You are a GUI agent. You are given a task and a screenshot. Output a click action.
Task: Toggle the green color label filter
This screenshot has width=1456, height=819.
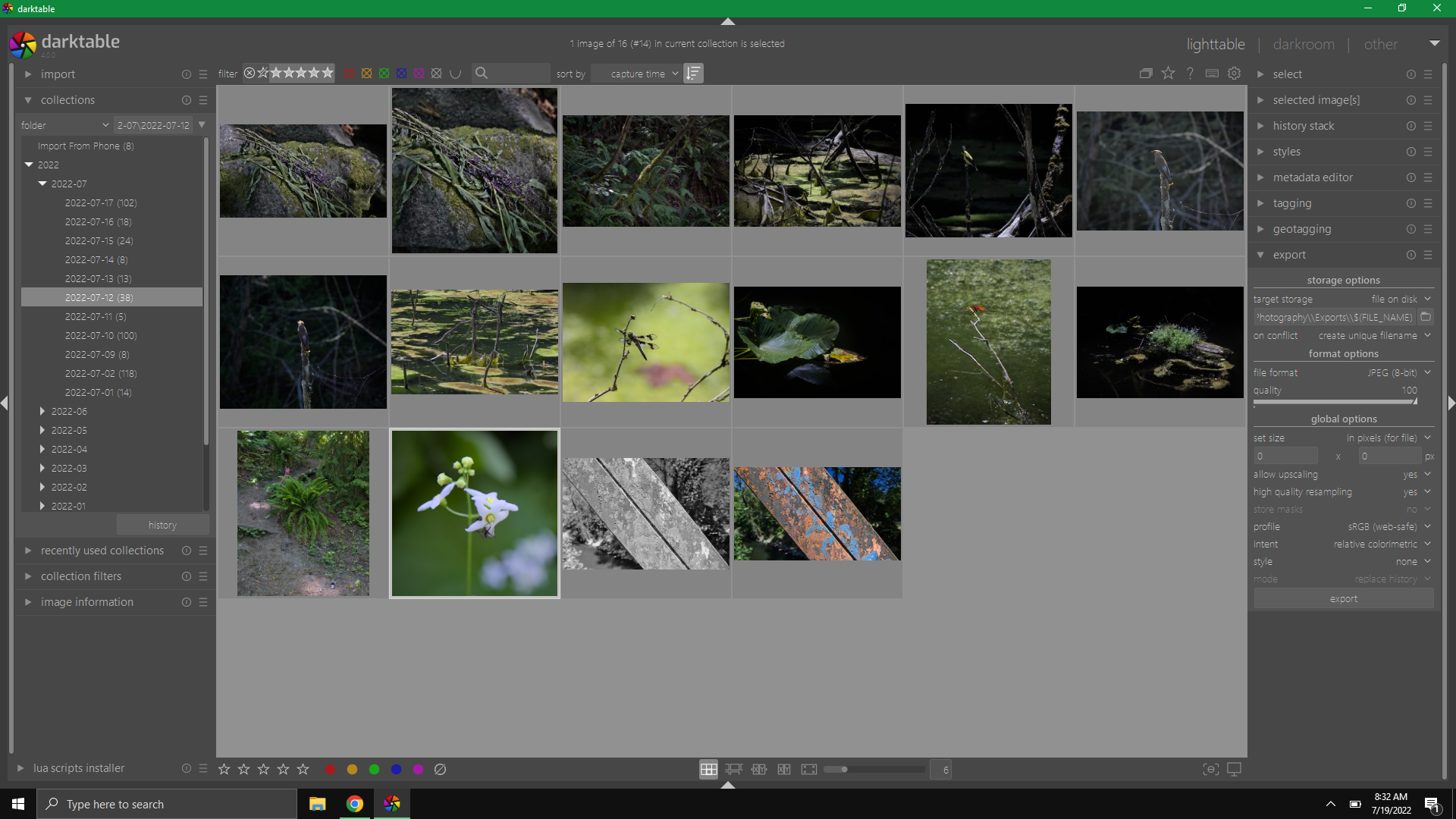tap(384, 74)
